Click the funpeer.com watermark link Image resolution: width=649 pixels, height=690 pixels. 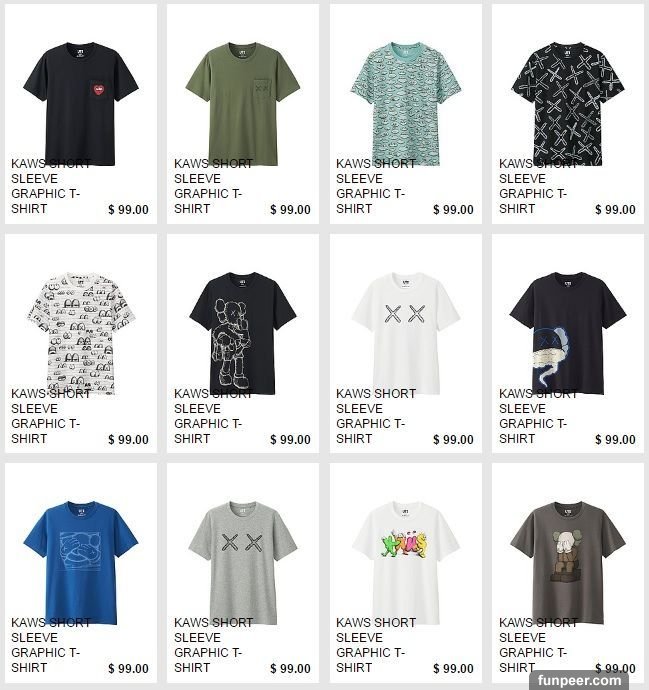(579, 680)
